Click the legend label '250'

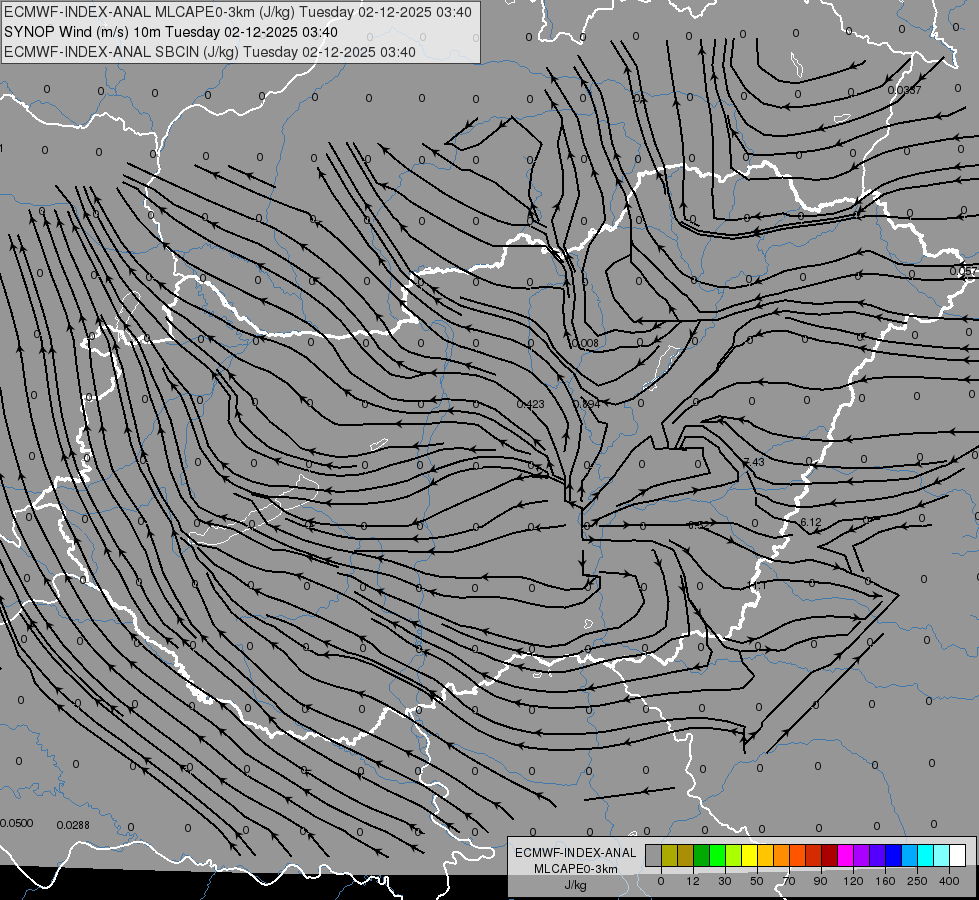click(917, 881)
